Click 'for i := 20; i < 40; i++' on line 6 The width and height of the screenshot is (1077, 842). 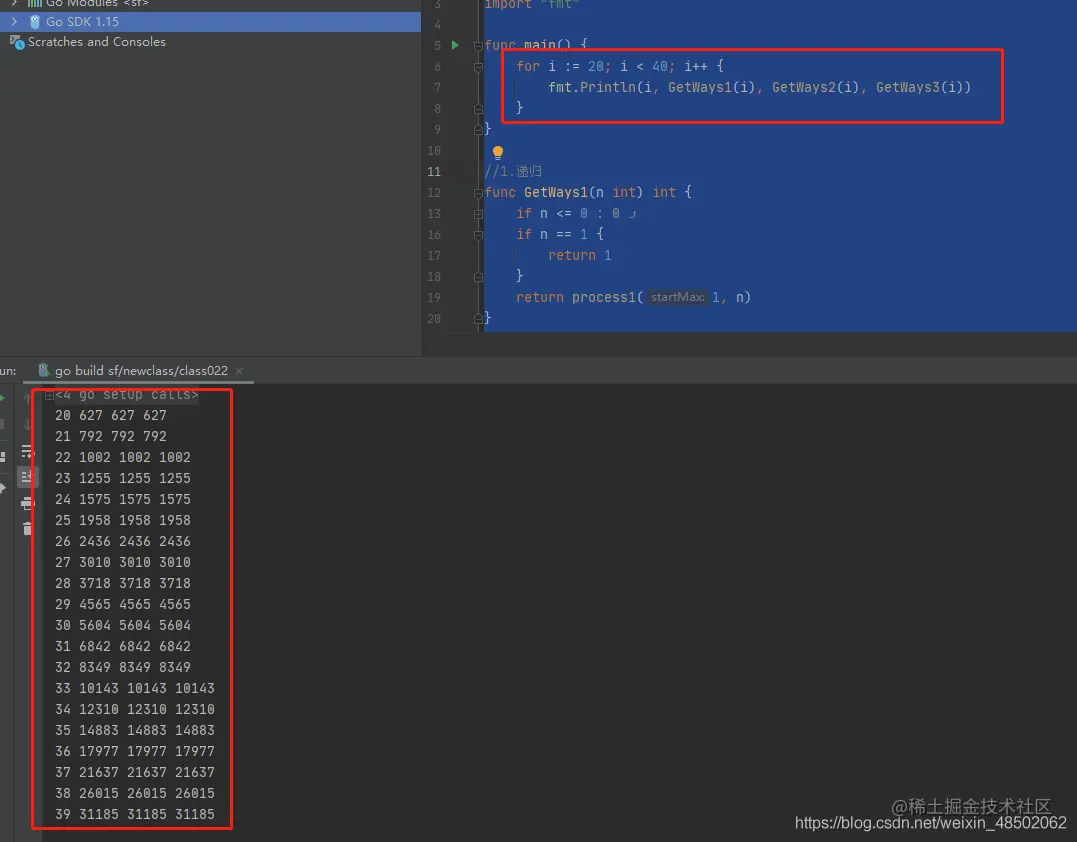612,67
